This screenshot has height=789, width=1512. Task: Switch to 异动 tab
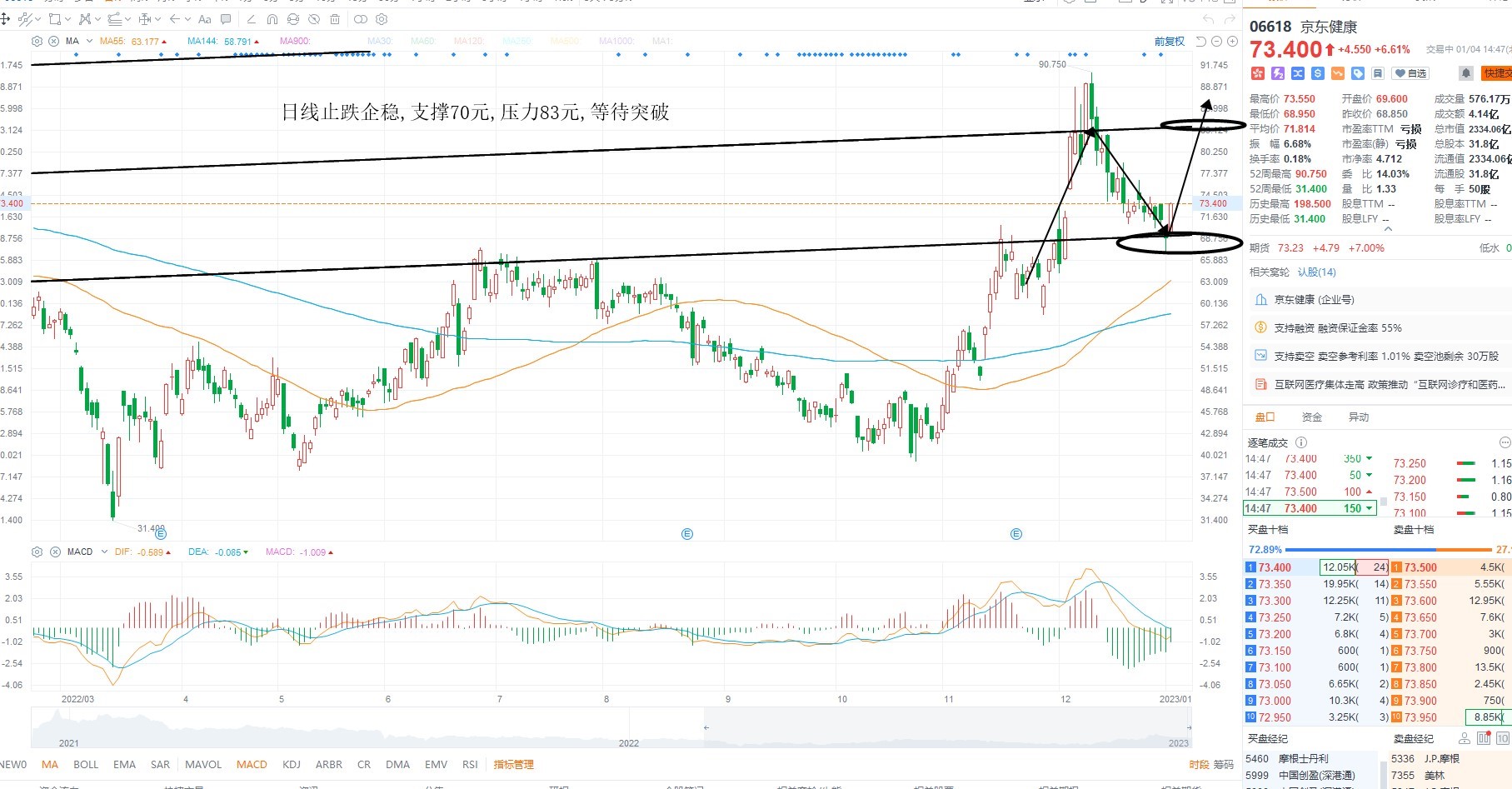point(1358,417)
